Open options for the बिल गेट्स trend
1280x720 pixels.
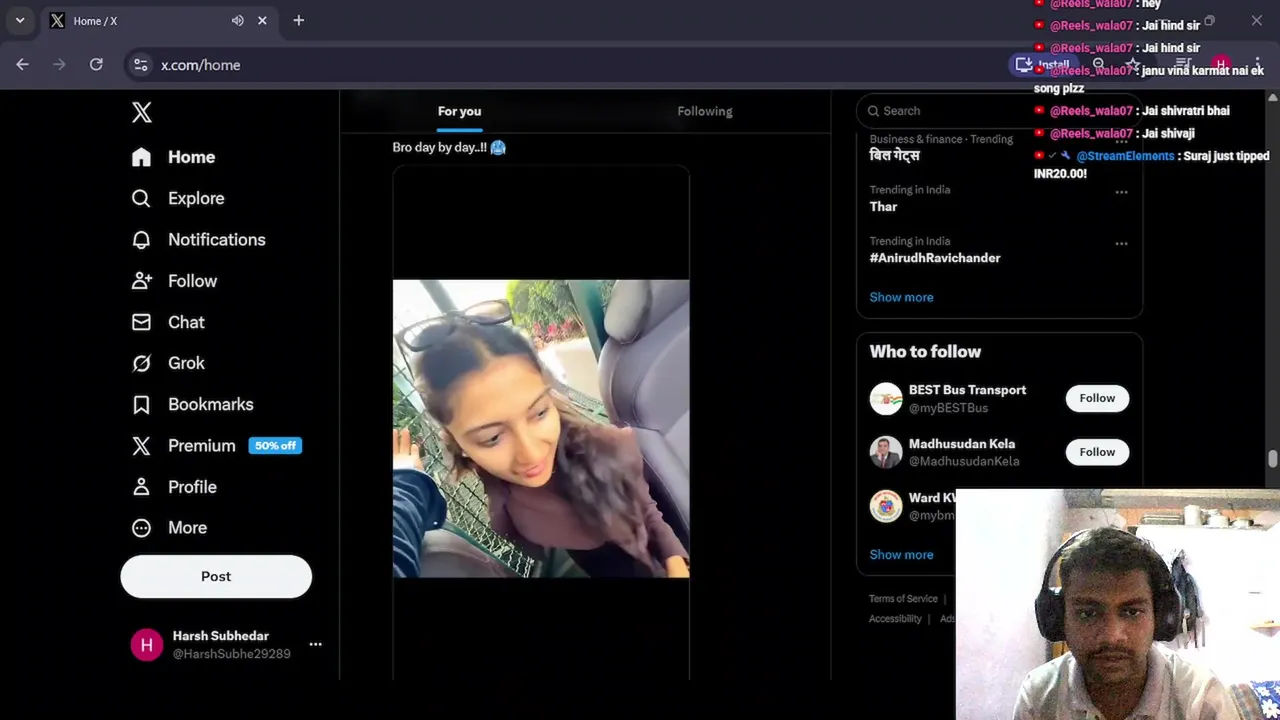click(1121, 141)
